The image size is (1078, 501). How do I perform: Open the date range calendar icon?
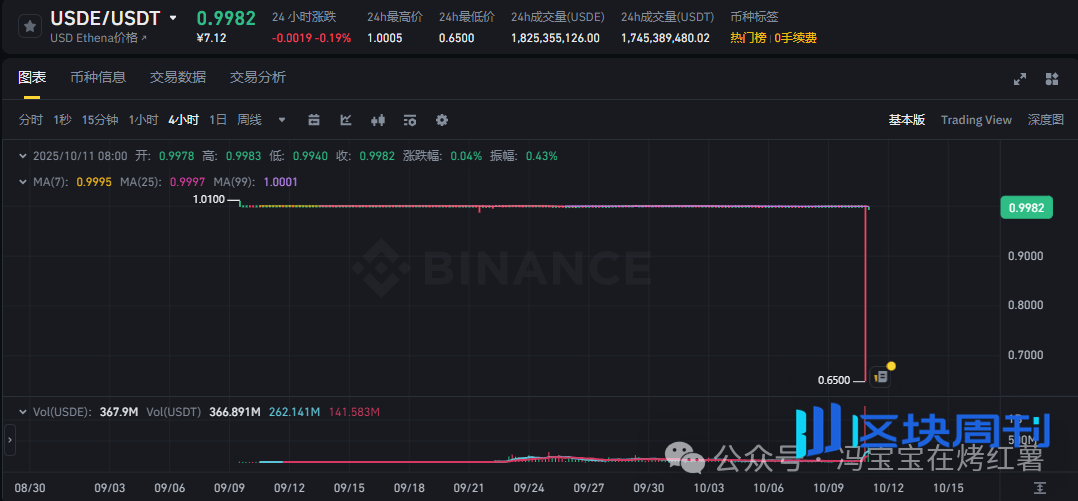(x=314, y=120)
